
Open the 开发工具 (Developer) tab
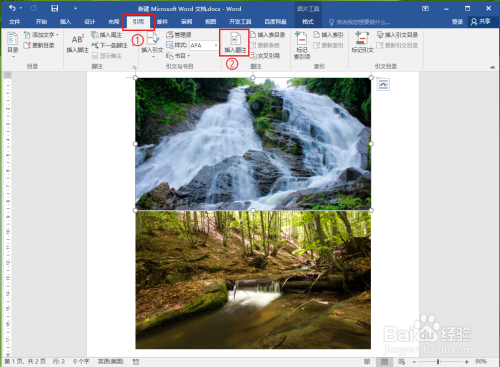pyautogui.click(x=240, y=22)
